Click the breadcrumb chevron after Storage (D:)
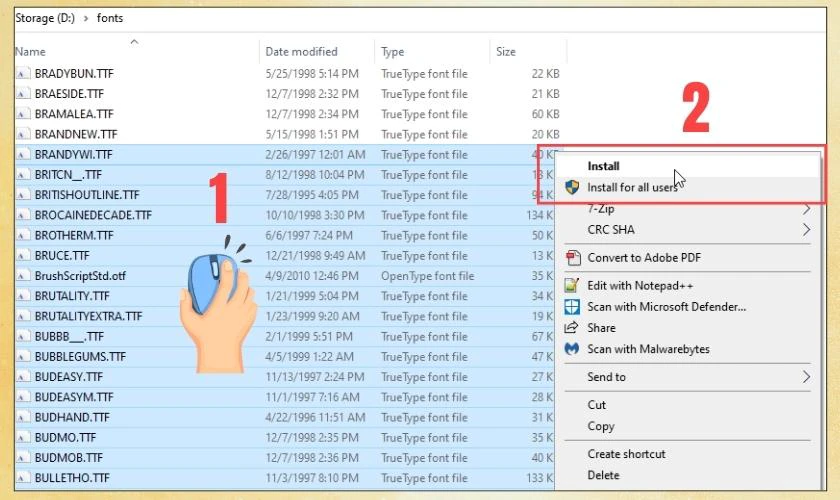The height and width of the screenshot is (500, 840). click(x=86, y=18)
